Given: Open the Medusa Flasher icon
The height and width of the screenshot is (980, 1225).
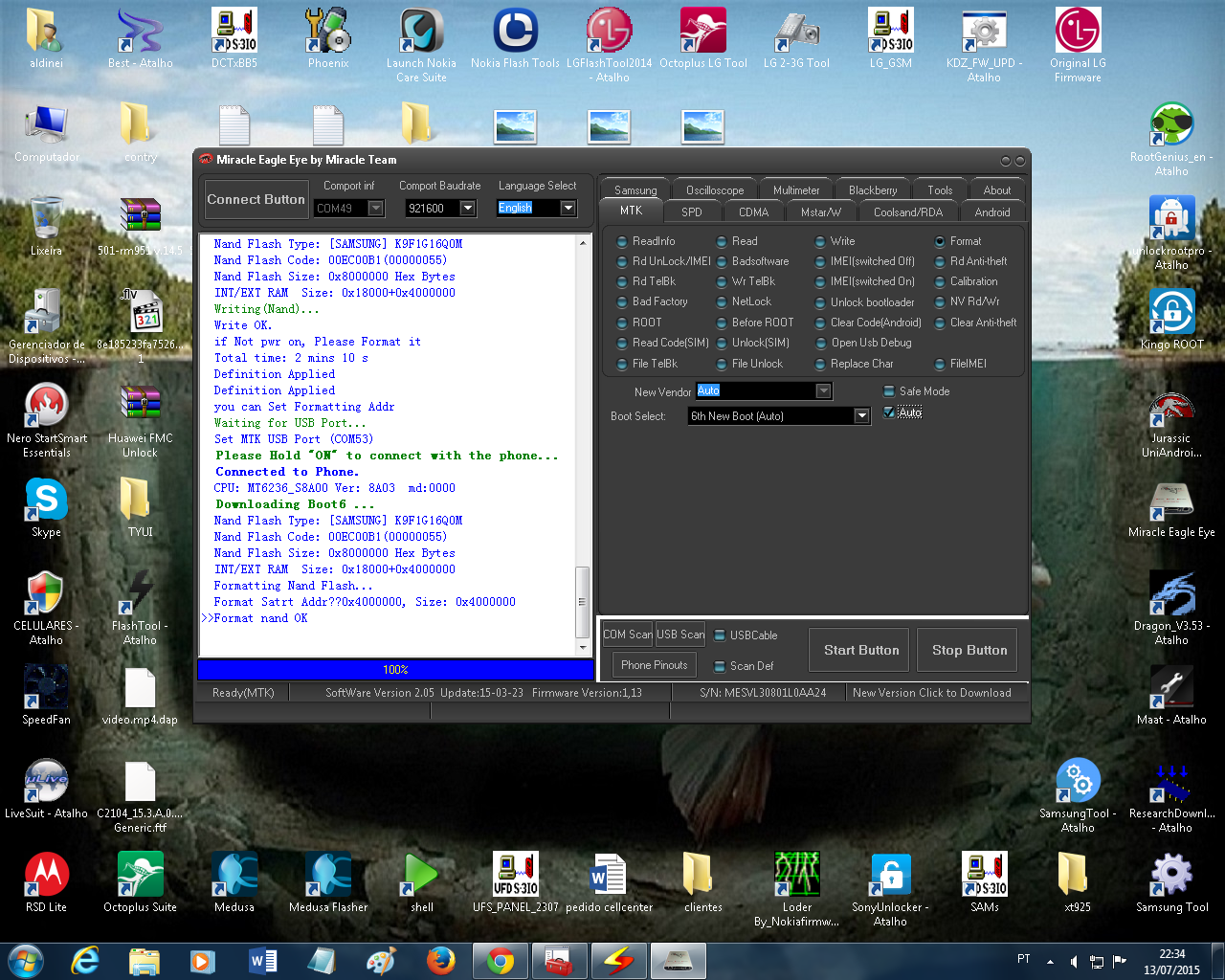Looking at the screenshot, I should click(x=328, y=875).
